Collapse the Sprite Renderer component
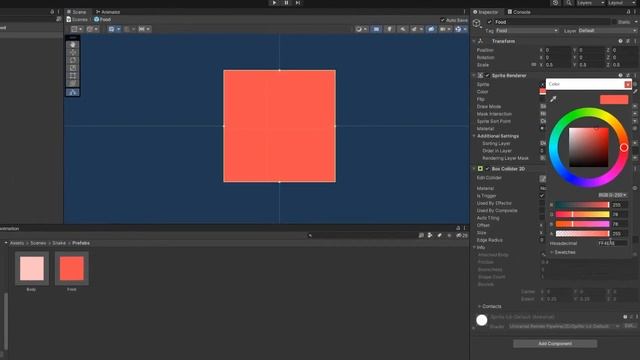The image size is (640, 360). tap(474, 76)
